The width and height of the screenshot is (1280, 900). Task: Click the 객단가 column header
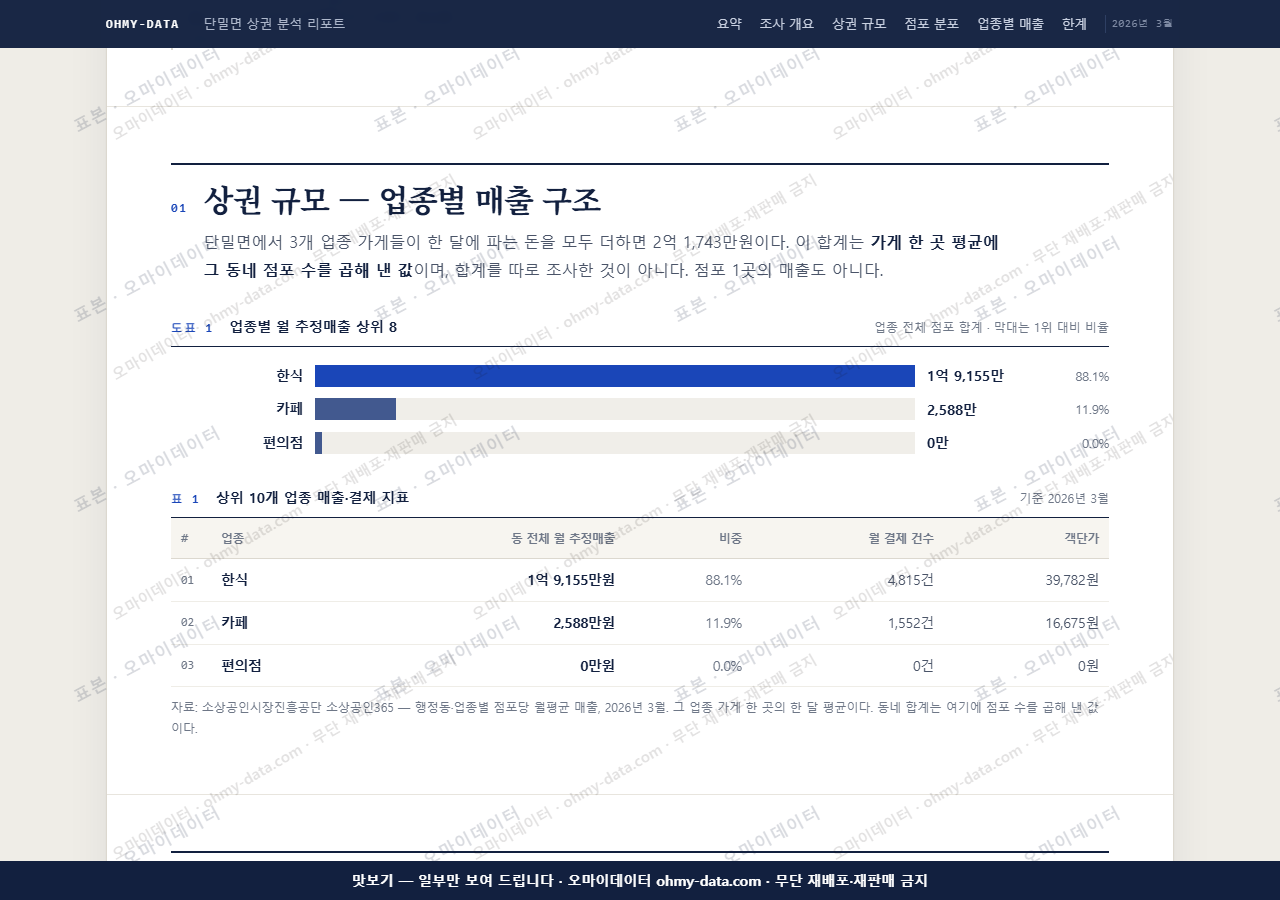[x=1081, y=538]
